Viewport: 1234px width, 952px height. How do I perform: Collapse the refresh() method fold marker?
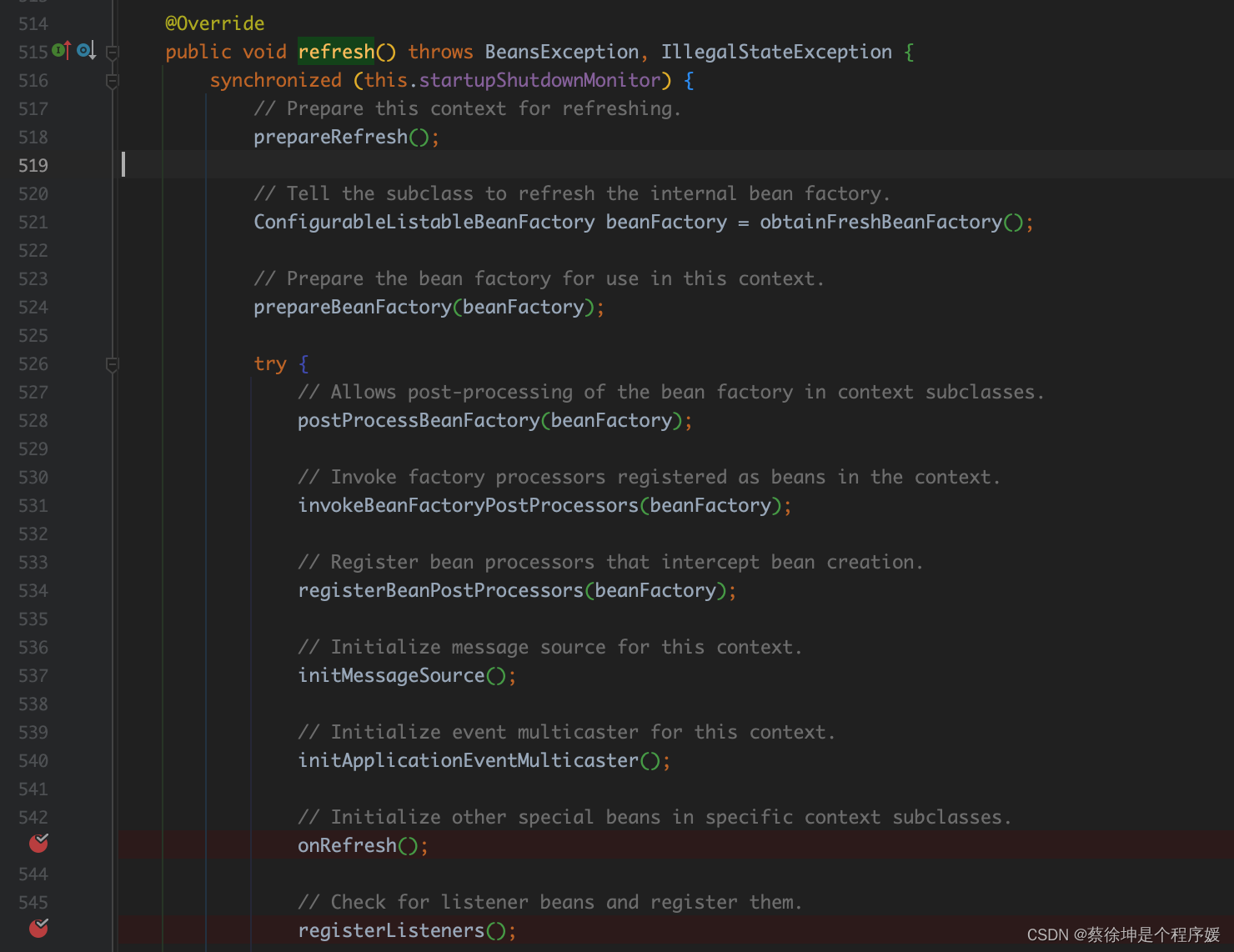pyautogui.click(x=113, y=53)
